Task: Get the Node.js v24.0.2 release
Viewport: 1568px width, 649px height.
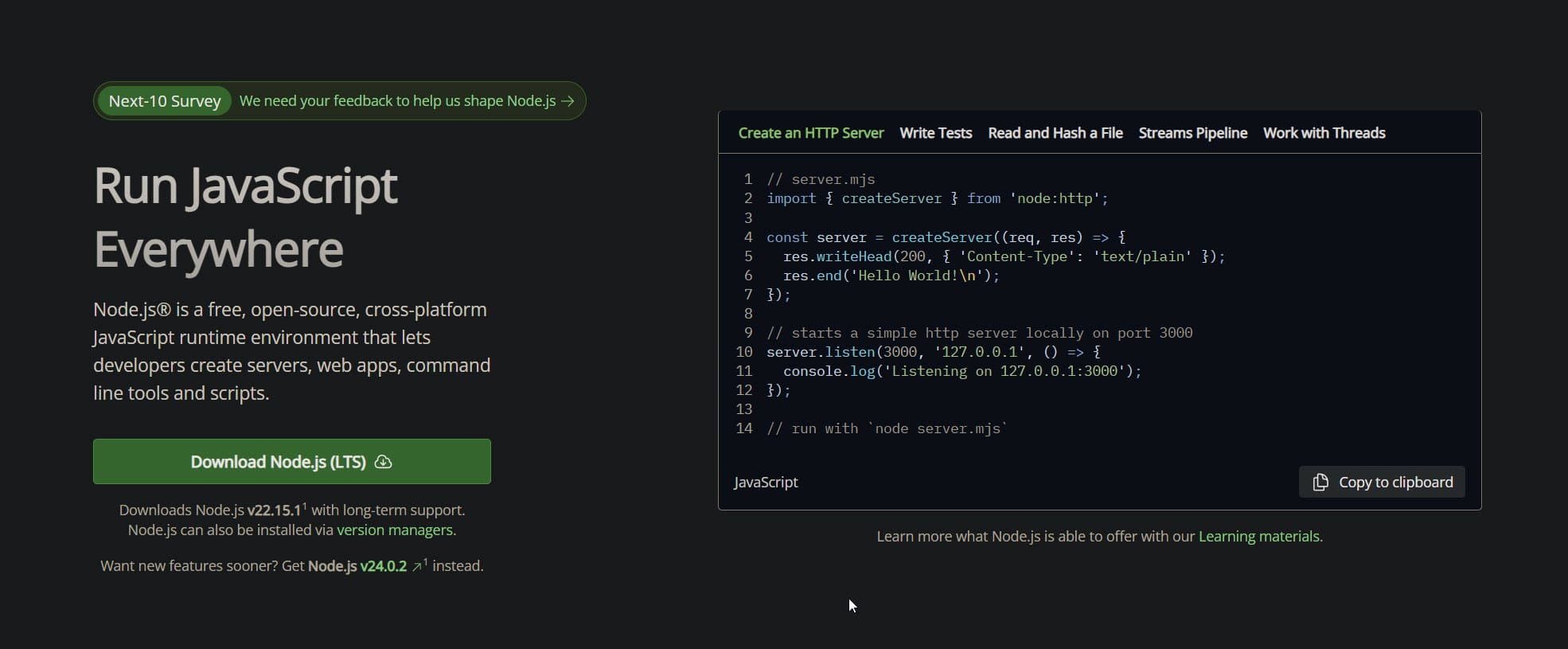Action: [357, 566]
